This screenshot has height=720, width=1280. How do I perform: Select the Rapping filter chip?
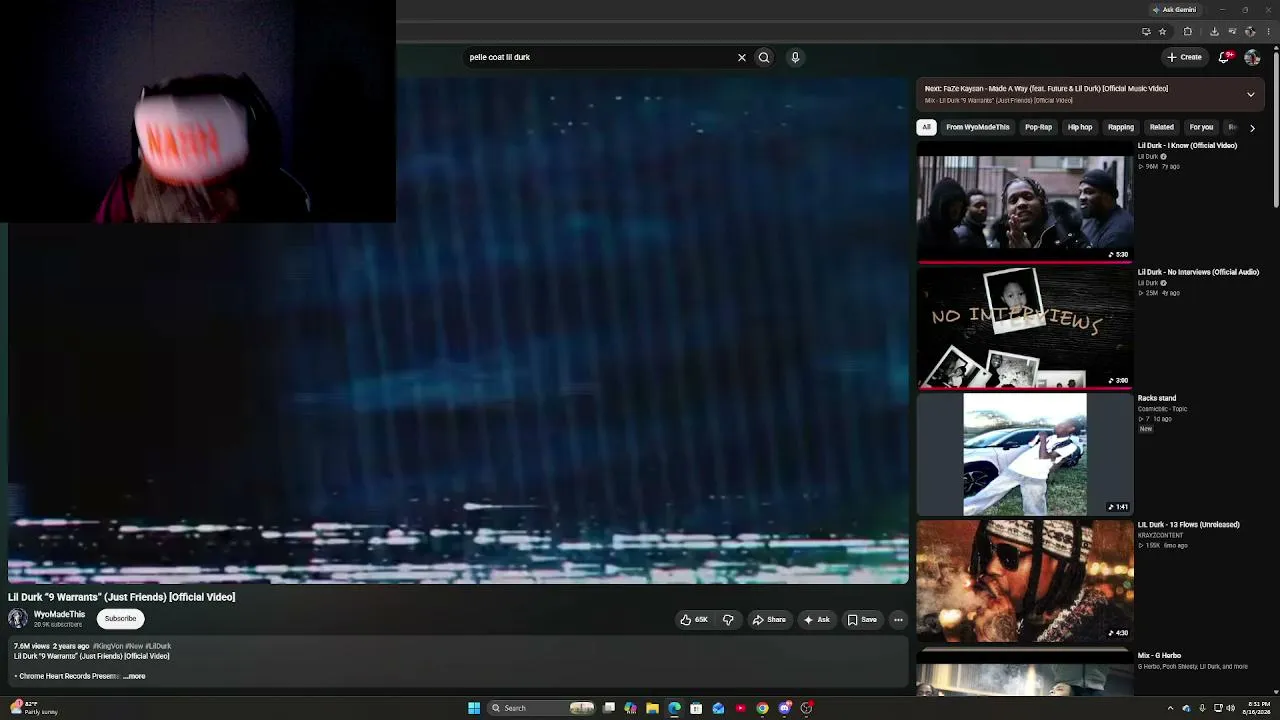1121,127
